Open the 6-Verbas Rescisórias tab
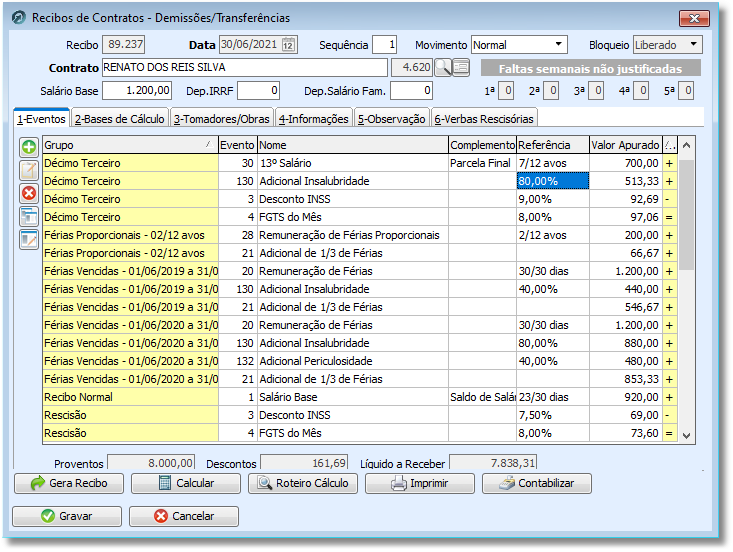This screenshot has height=552, width=733. (484, 119)
